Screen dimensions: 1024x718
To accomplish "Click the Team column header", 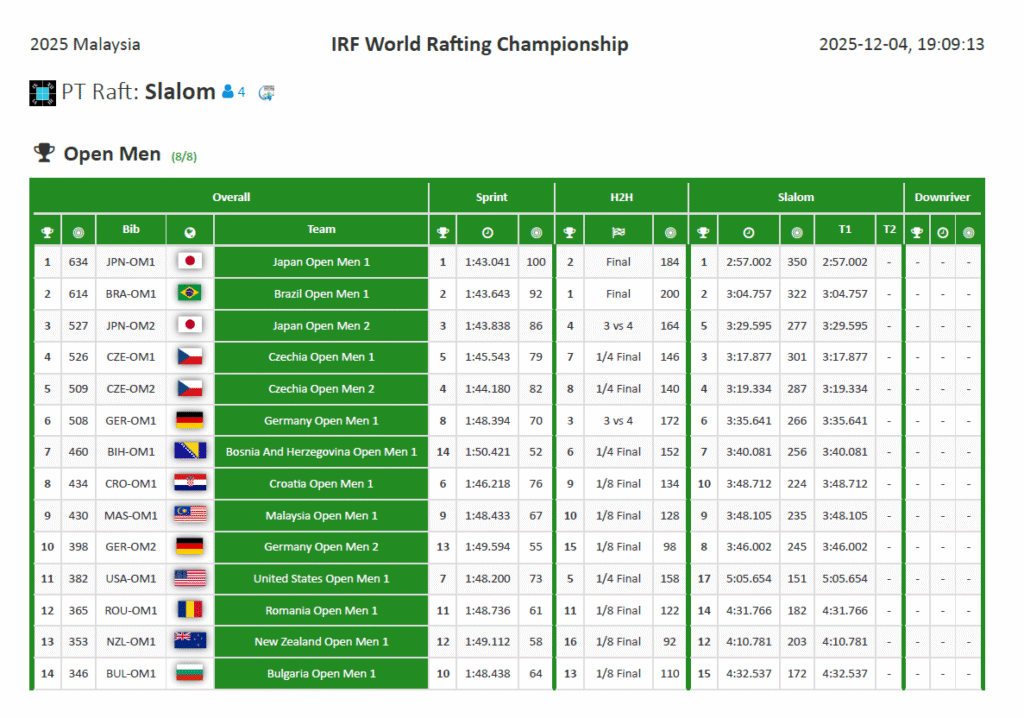I will pyautogui.click(x=321, y=229).
